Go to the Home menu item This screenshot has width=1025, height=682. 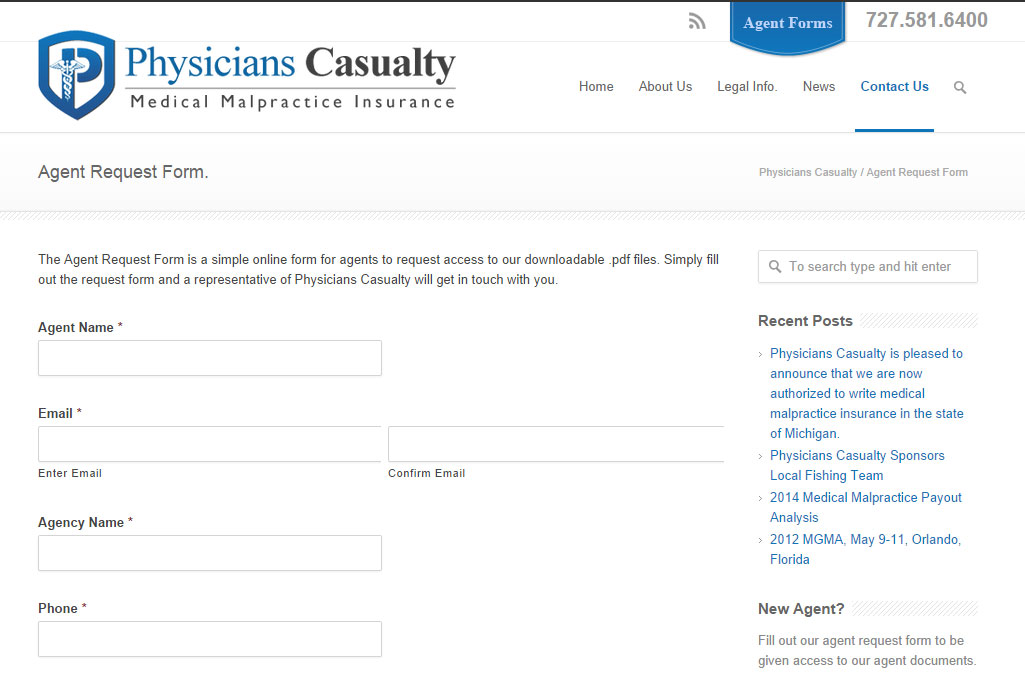click(596, 86)
